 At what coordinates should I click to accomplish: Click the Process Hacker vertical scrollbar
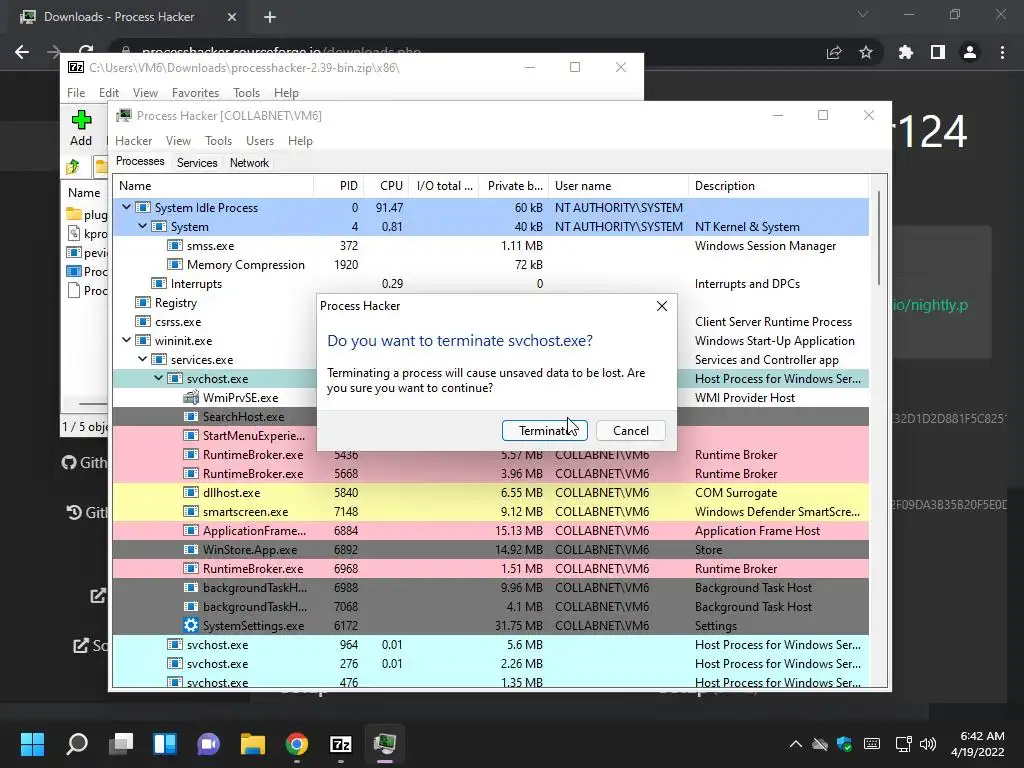[x=879, y=238]
